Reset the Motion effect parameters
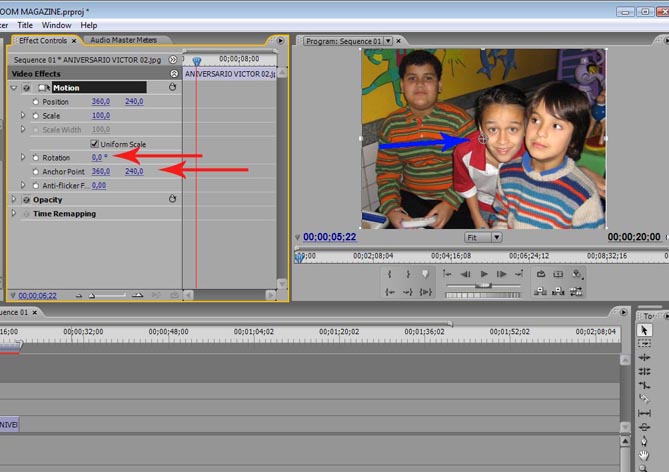 tap(172, 88)
